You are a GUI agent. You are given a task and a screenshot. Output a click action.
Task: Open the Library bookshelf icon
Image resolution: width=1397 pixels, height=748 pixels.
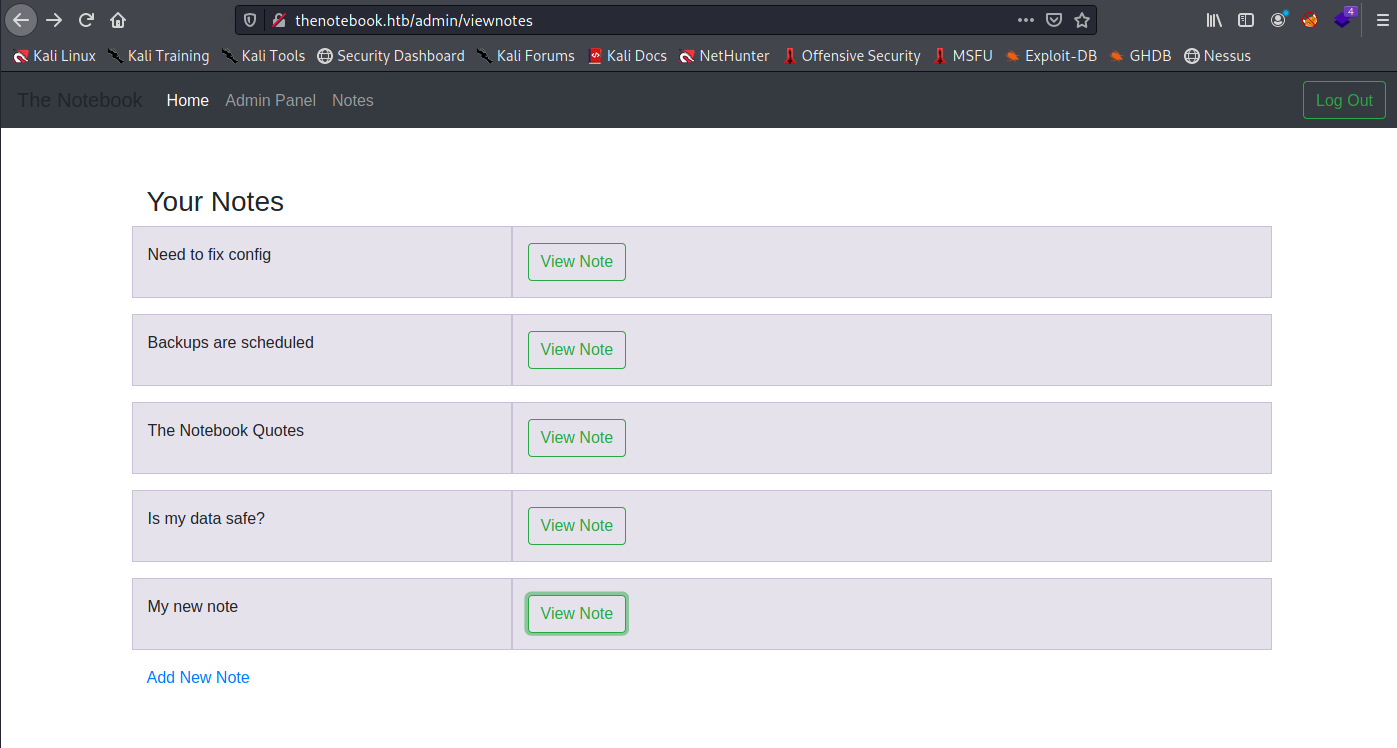tap(1215, 20)
